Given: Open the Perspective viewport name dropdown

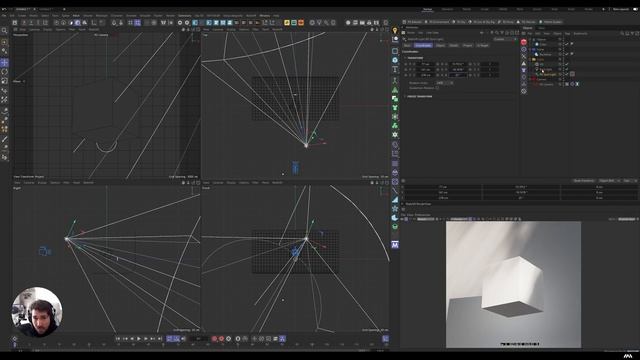Looking at the screenshot, I should pyautogui.click(x=20, y=35).
